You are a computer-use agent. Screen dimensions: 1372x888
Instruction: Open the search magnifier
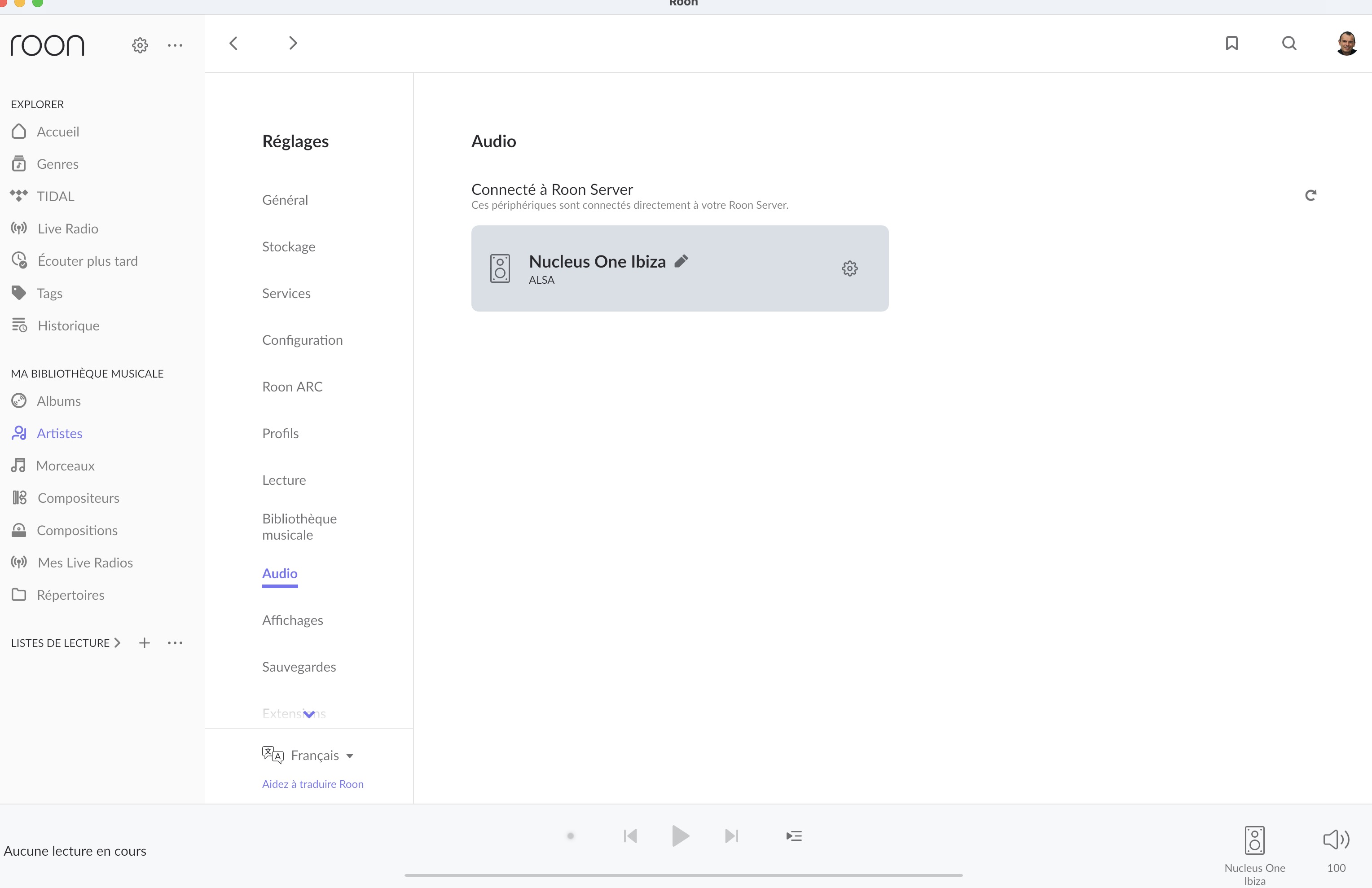1289,43
